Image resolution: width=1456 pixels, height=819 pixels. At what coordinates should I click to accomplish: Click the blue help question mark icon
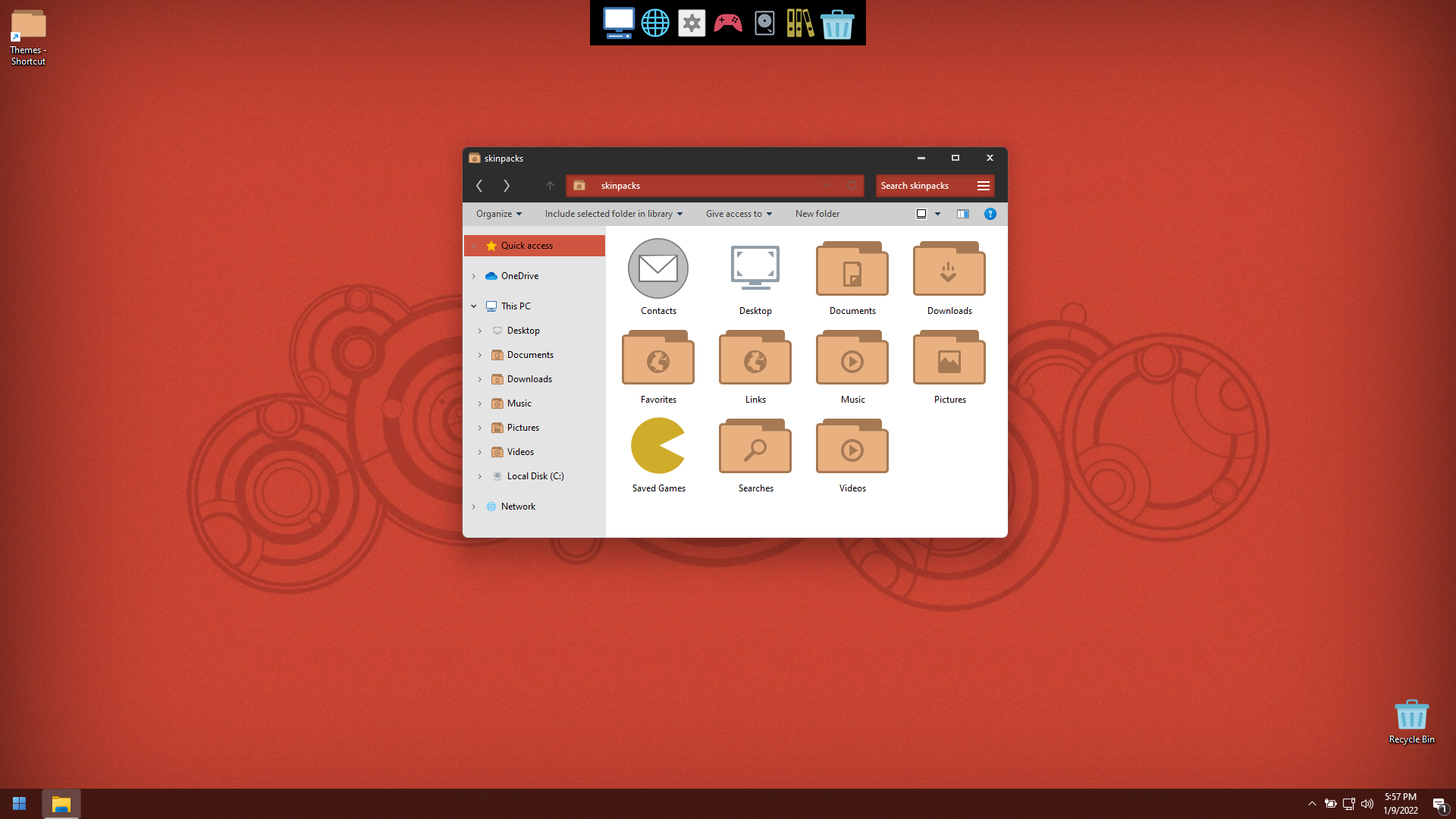tap(990, 214)
